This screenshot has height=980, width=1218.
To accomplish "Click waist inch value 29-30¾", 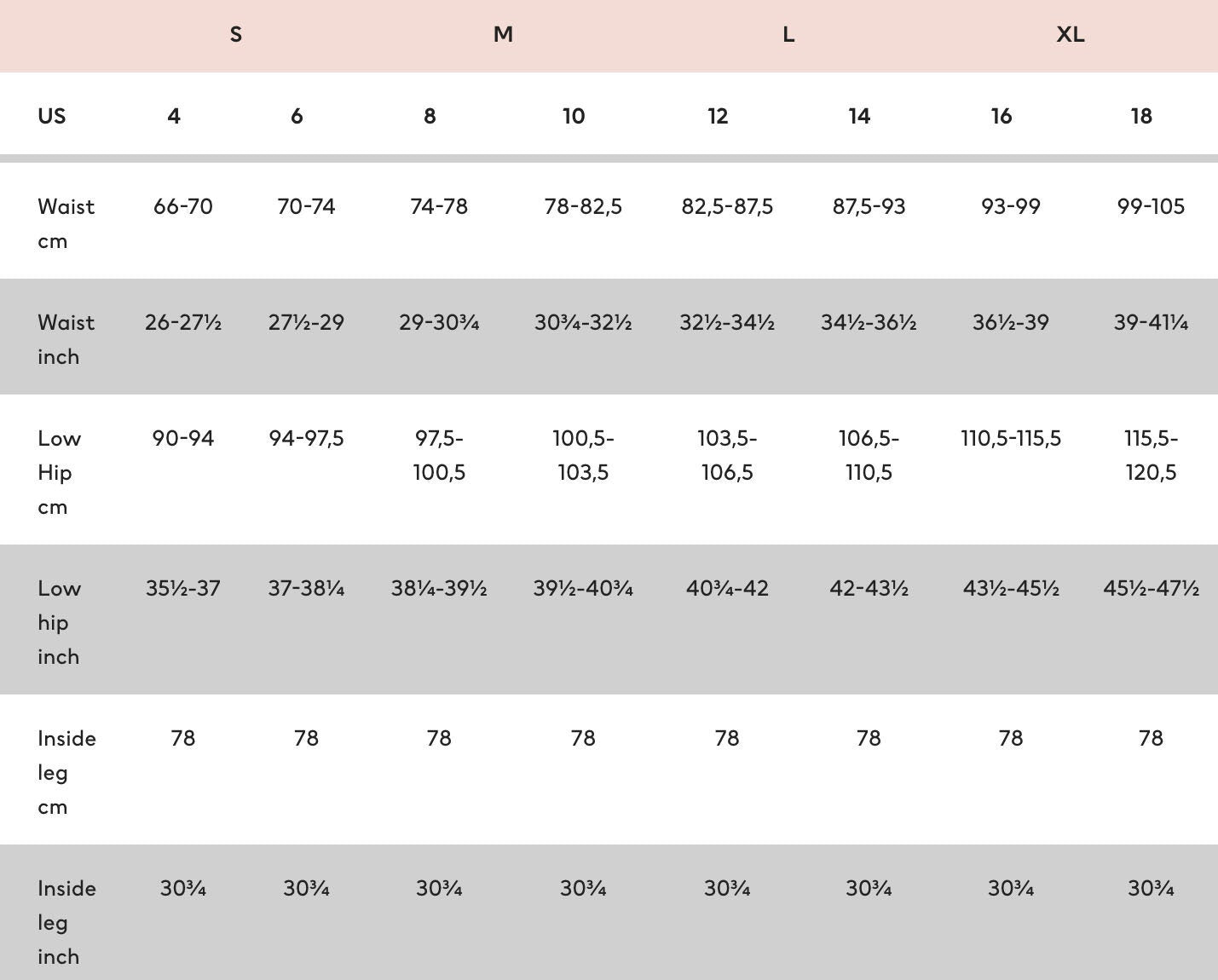I will pyautogui.click(x=439, y=322).
